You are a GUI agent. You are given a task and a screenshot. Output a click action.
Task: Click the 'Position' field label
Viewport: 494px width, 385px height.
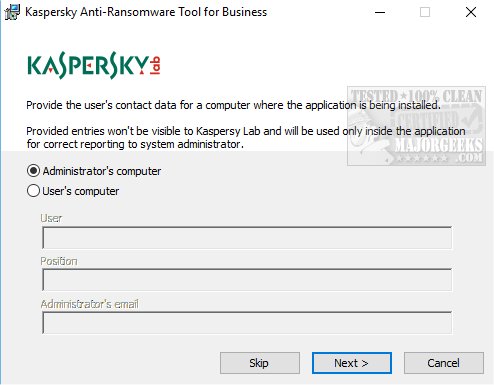(59, 261)
